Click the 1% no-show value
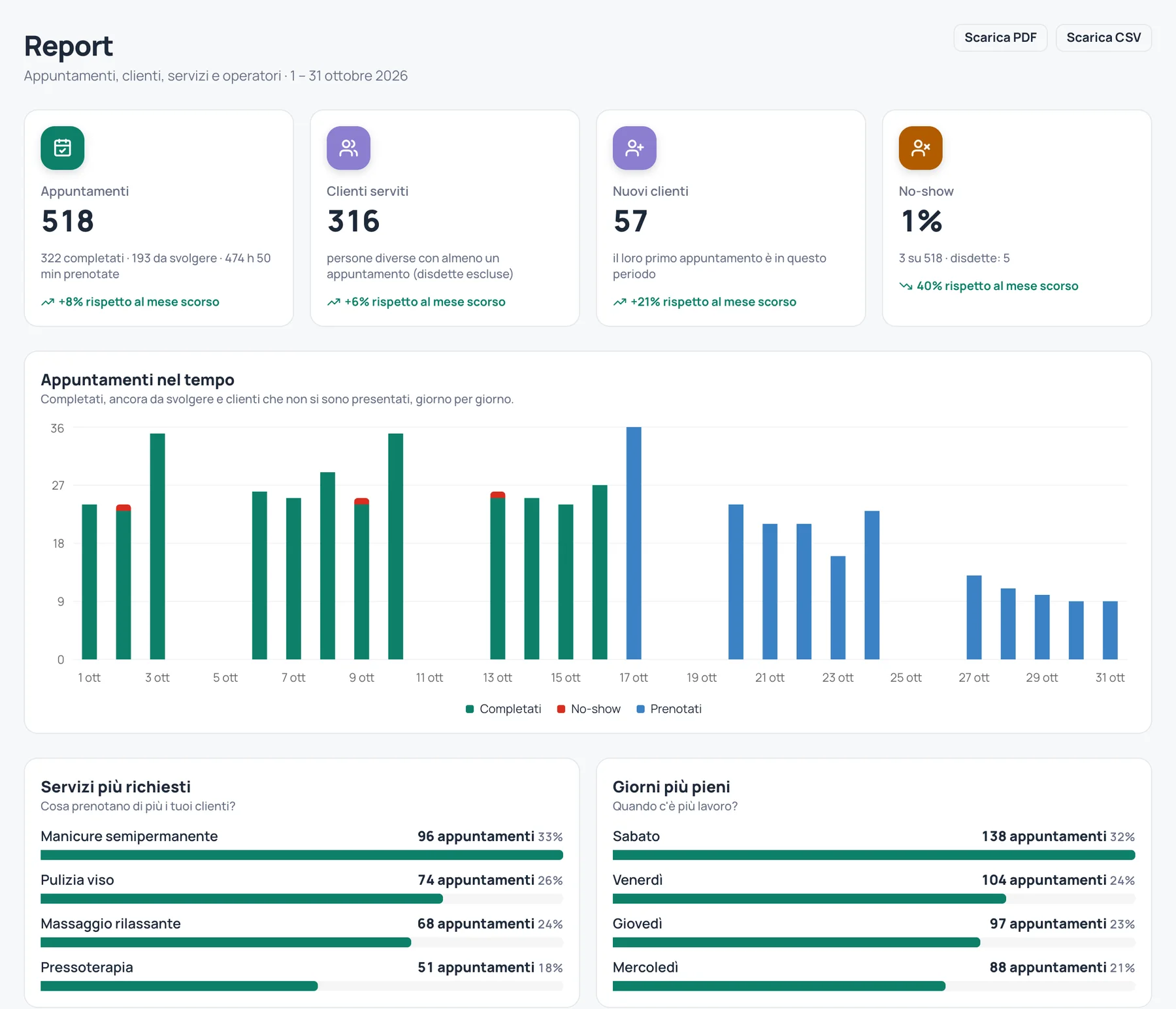1176x1009 pixels. pos(921,221)
